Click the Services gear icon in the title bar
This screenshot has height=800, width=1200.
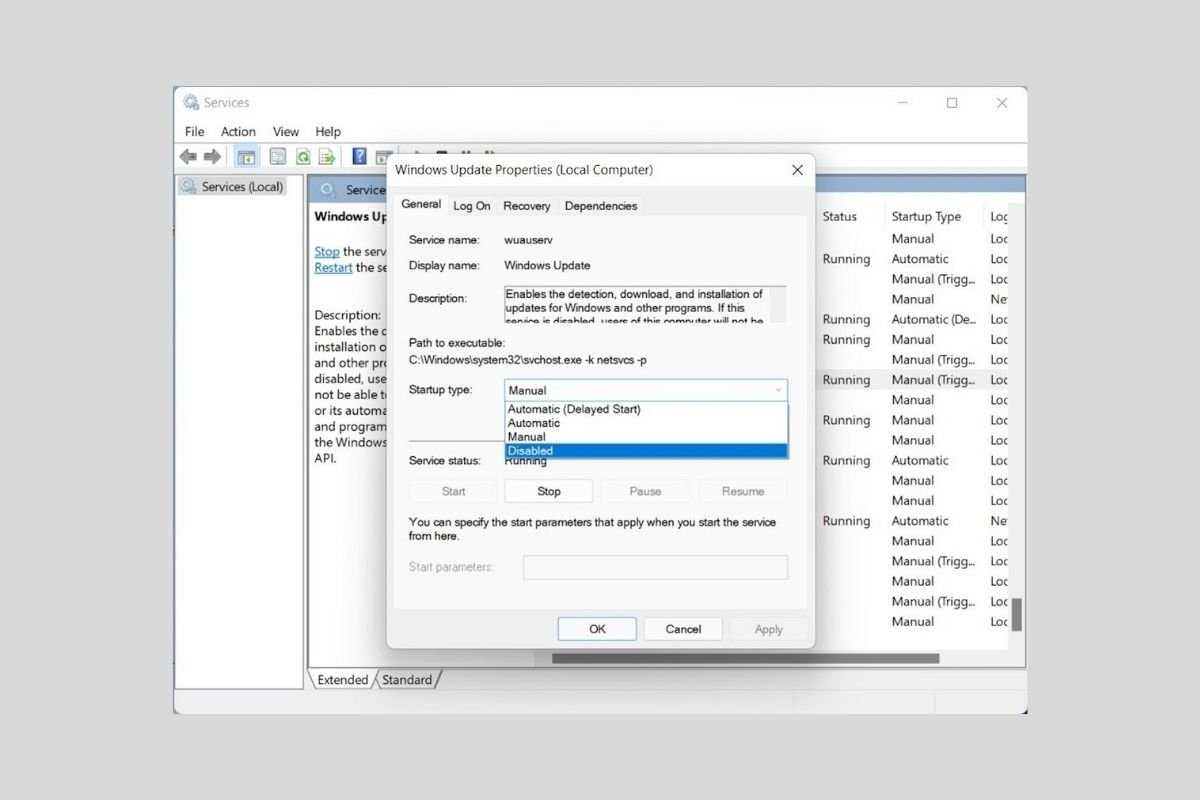point(191,102)
